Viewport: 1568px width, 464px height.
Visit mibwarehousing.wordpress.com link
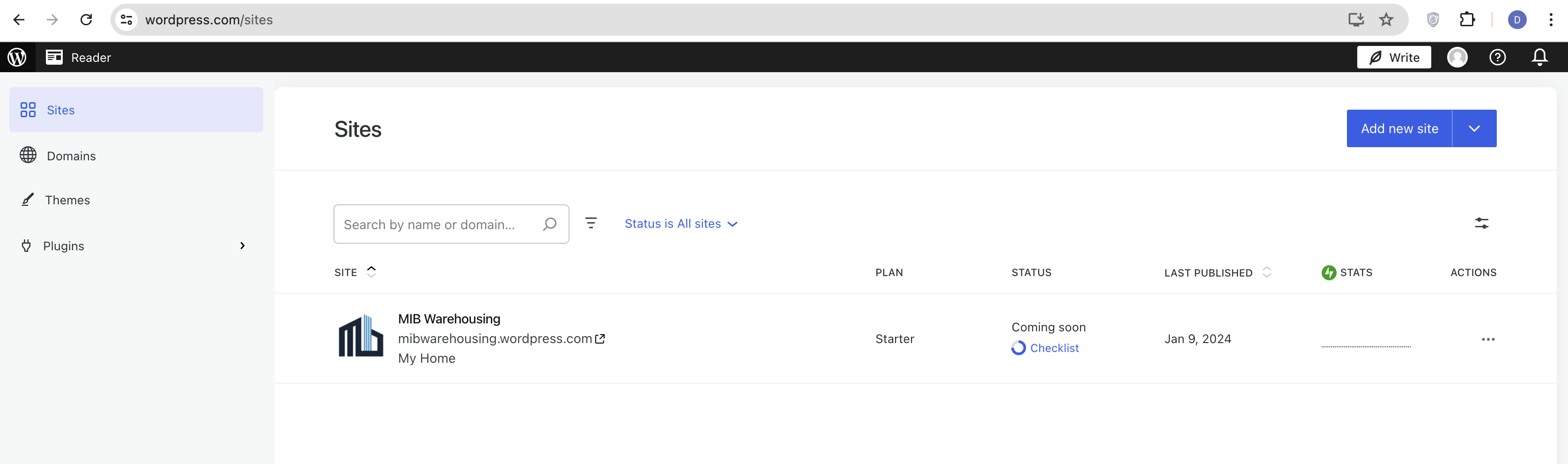tap(501, 338)
